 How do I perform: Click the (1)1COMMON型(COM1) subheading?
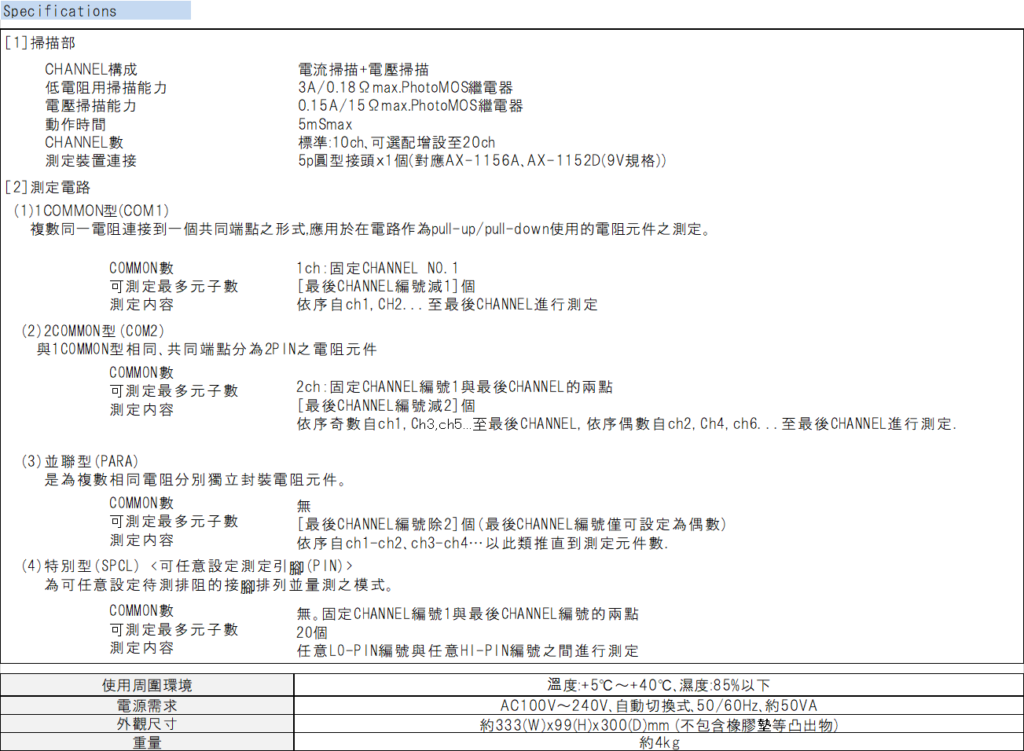tap(92, 209)
